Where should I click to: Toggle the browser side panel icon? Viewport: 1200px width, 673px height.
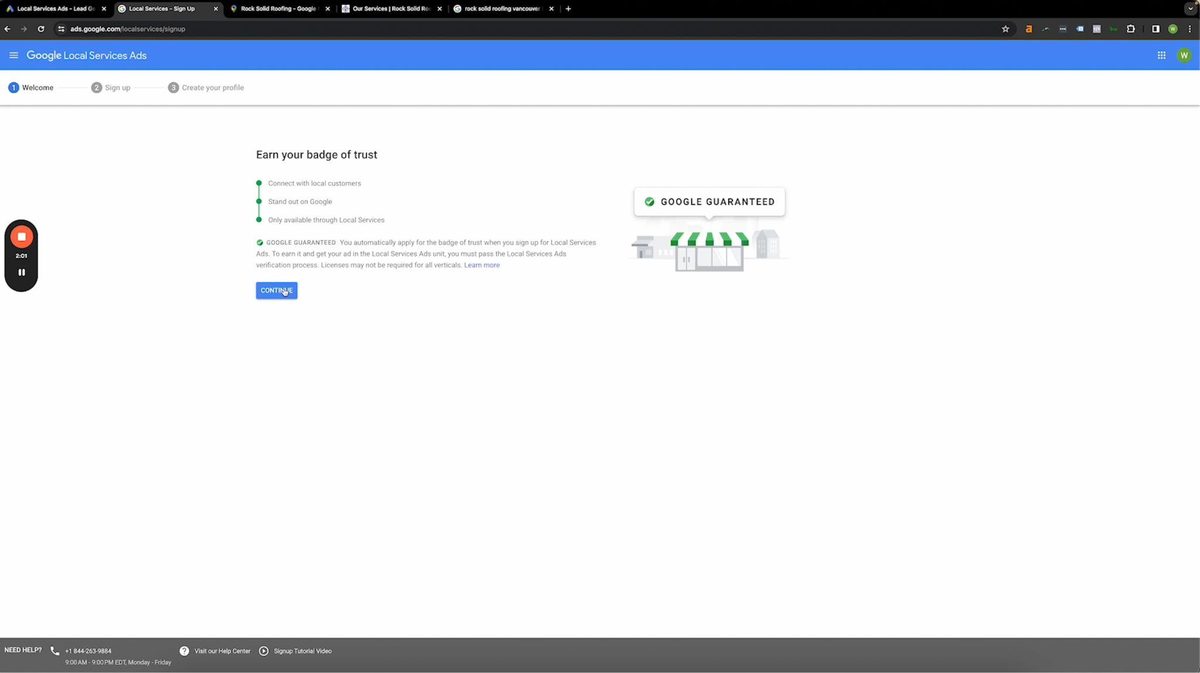click(1155, 29)
